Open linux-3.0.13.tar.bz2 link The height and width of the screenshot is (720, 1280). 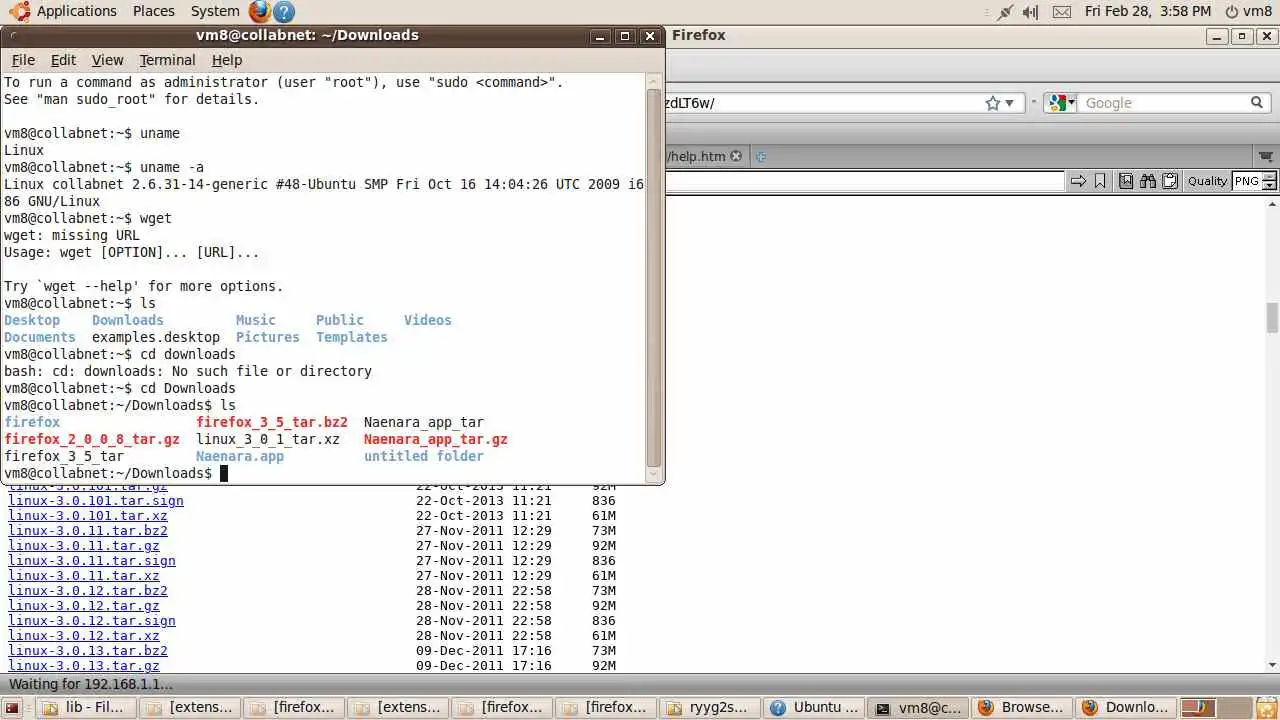point(88,651)
